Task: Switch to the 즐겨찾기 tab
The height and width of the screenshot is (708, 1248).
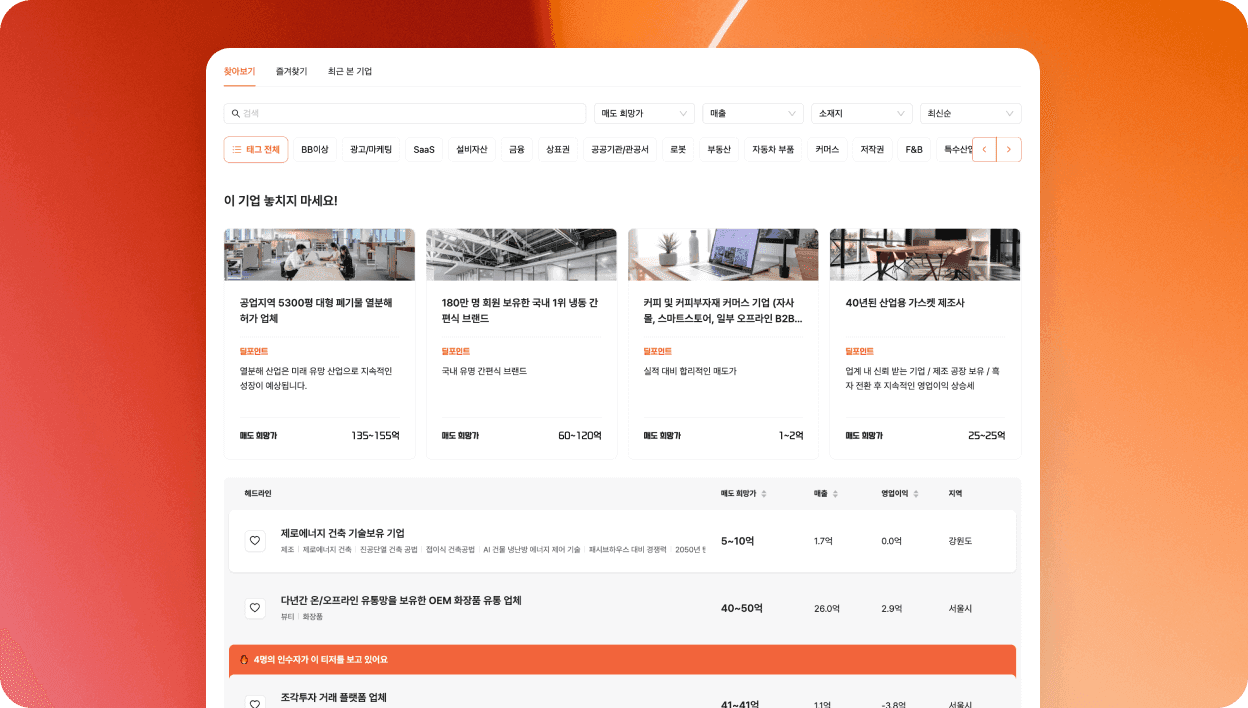Action: [292, 72]
